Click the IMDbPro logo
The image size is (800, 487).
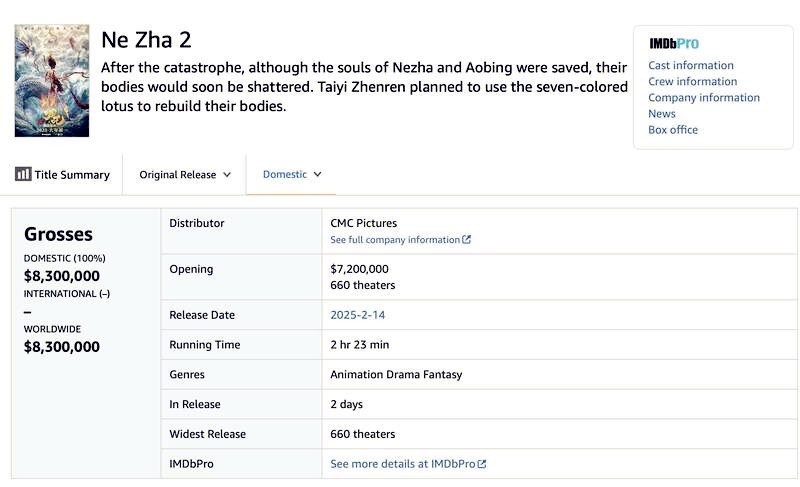673,44
